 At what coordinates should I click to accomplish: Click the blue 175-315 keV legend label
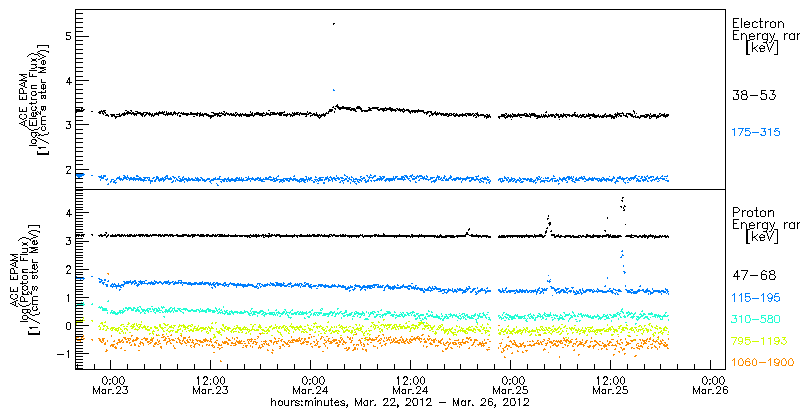(756, 133)
